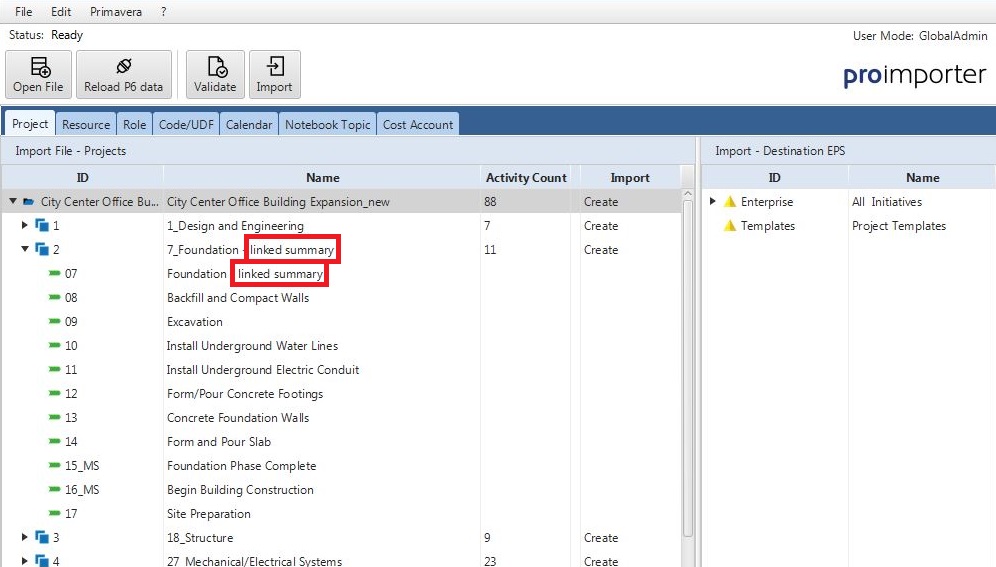Expand the Enterprise EPS node
Viewport: 996px width, 567px height.
pyautogui.click(x=713, y=201)
